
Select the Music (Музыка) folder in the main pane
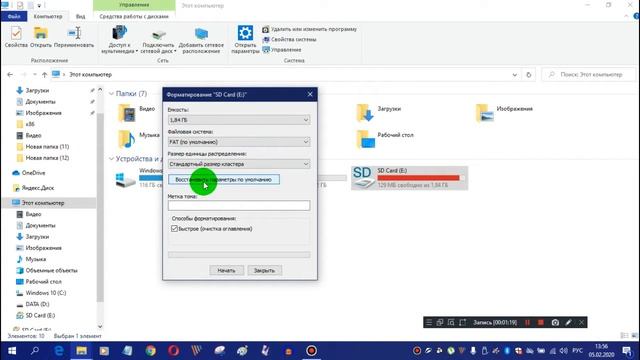pos(139,139)
